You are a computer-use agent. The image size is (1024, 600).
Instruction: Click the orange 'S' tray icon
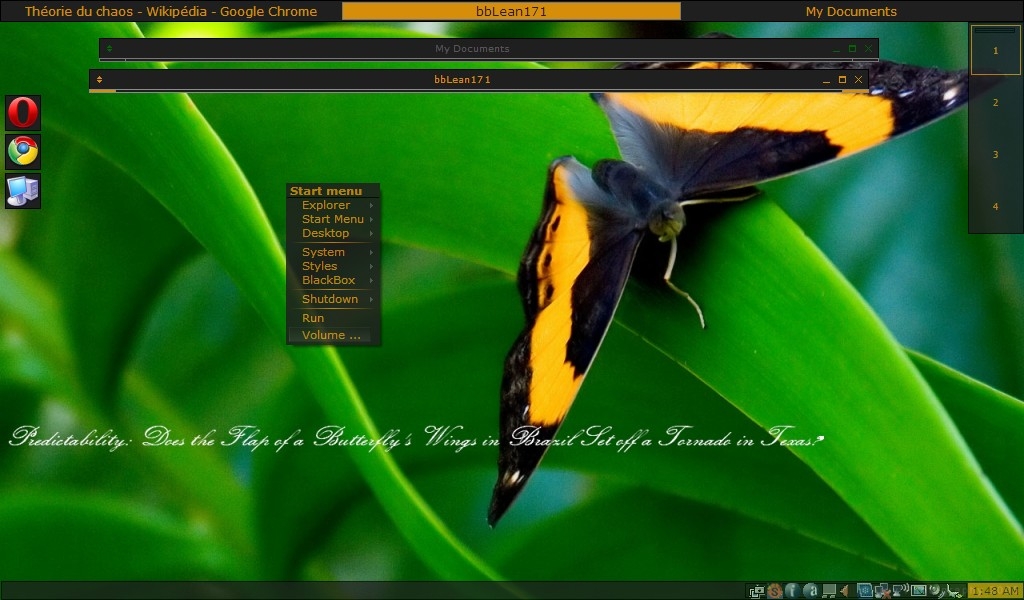(775, 591)
